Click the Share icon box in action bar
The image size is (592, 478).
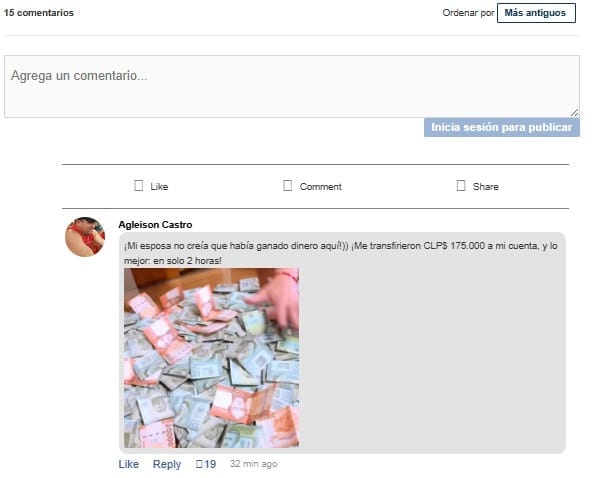(461, 185)
